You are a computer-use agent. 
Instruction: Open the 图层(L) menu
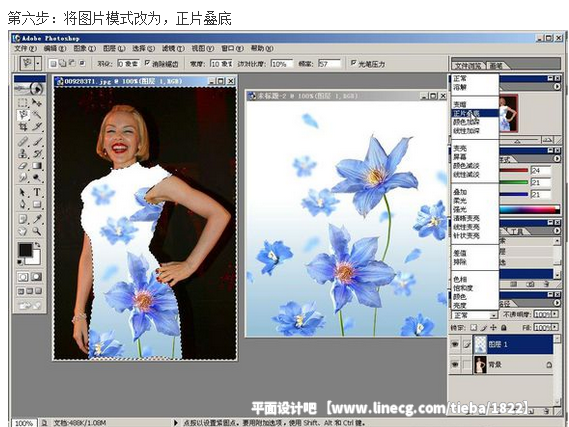[114, 48]
